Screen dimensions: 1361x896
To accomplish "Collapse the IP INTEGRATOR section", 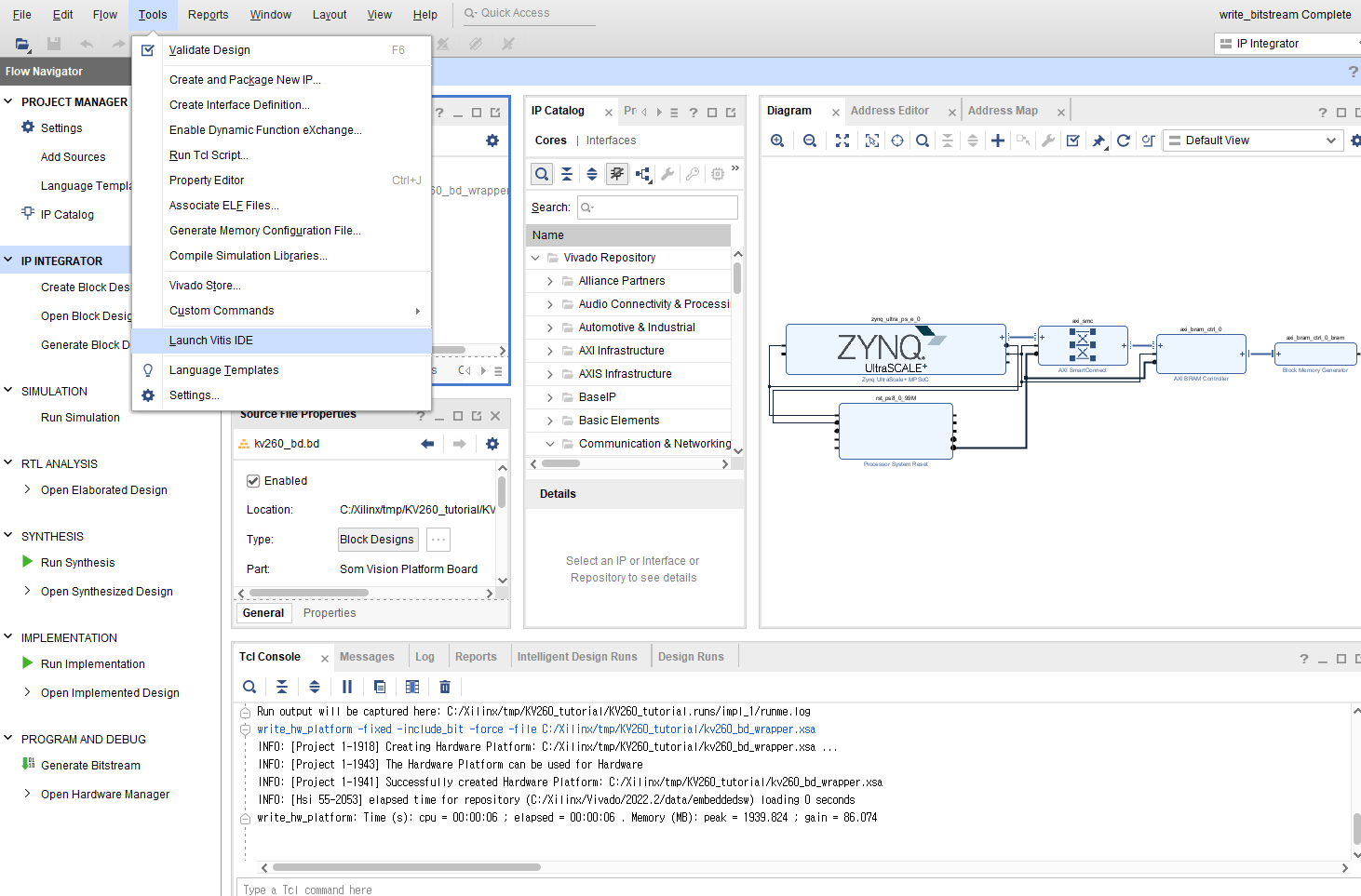I will [x=8, y=261].
